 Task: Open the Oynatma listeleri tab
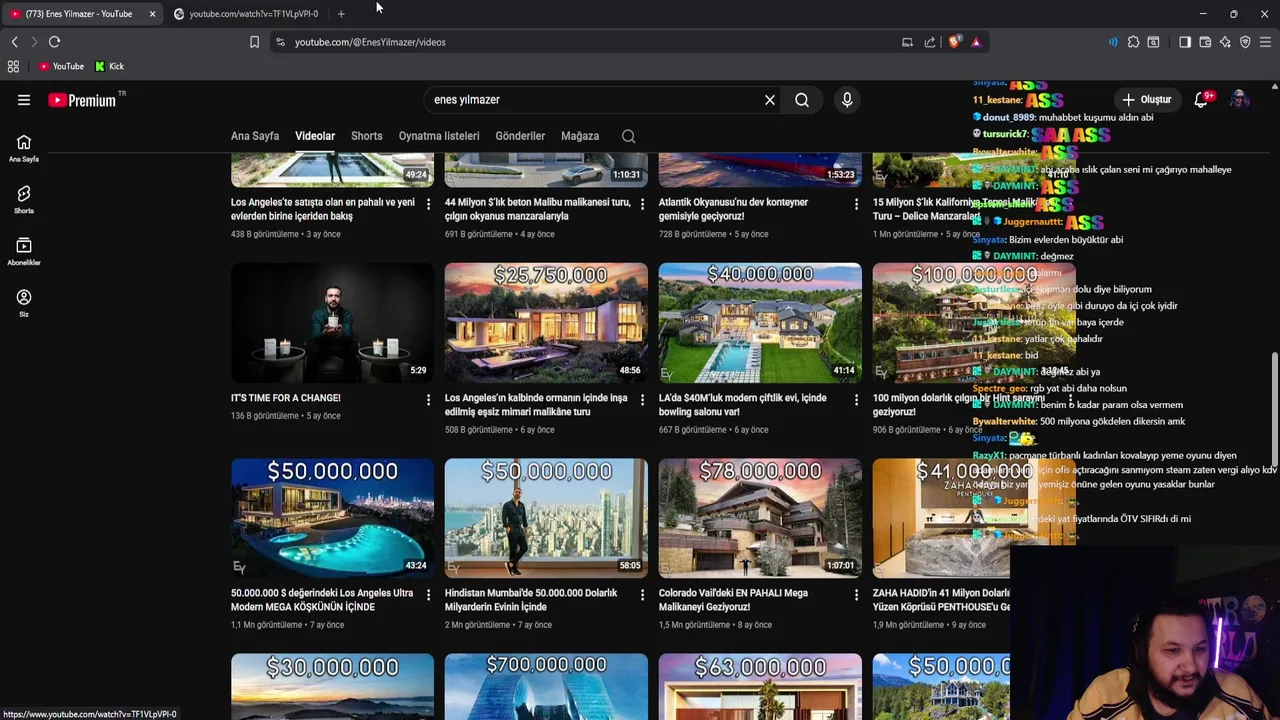point(439,136)
